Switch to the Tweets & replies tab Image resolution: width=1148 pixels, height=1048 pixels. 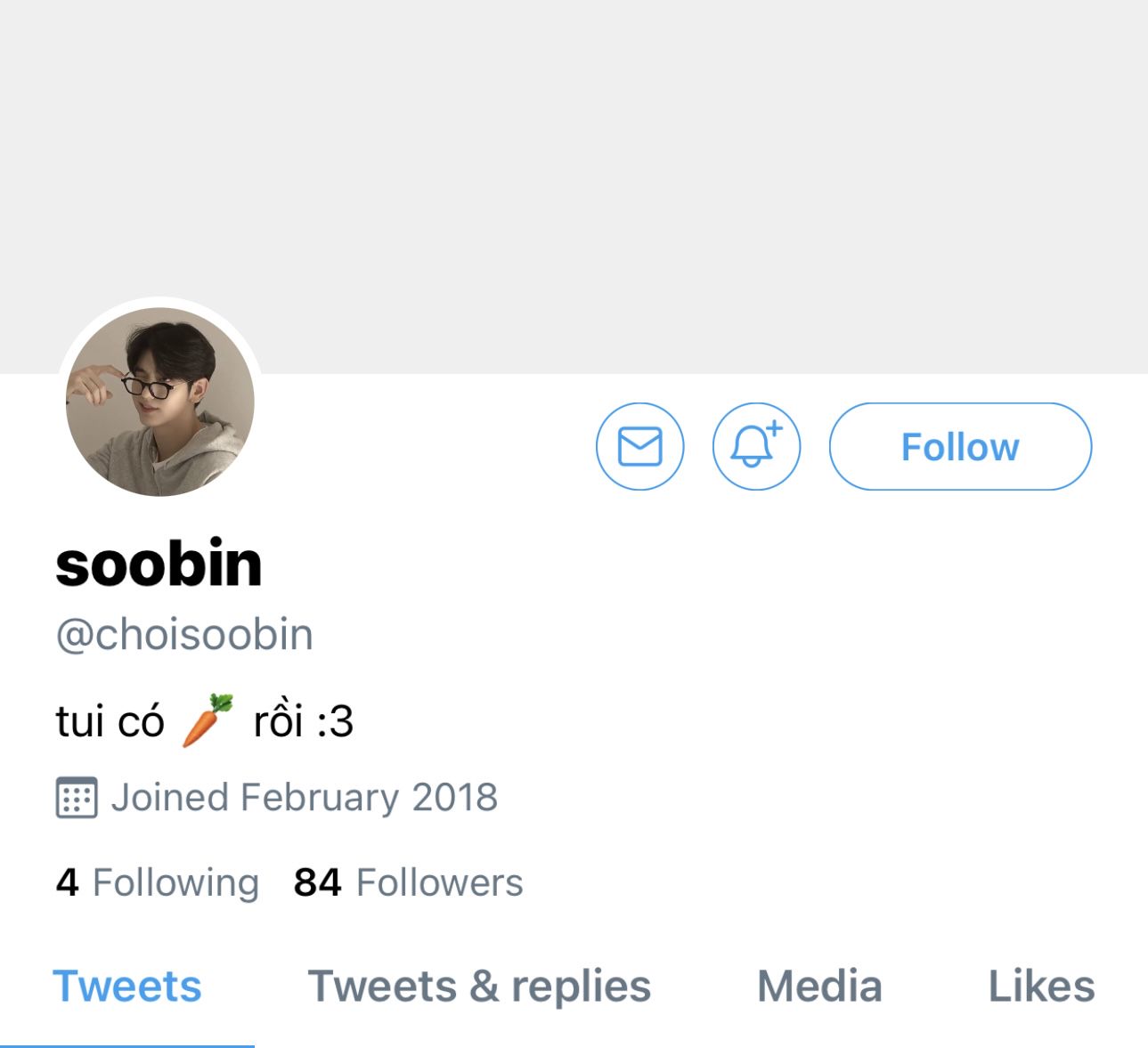coord(479,987)
